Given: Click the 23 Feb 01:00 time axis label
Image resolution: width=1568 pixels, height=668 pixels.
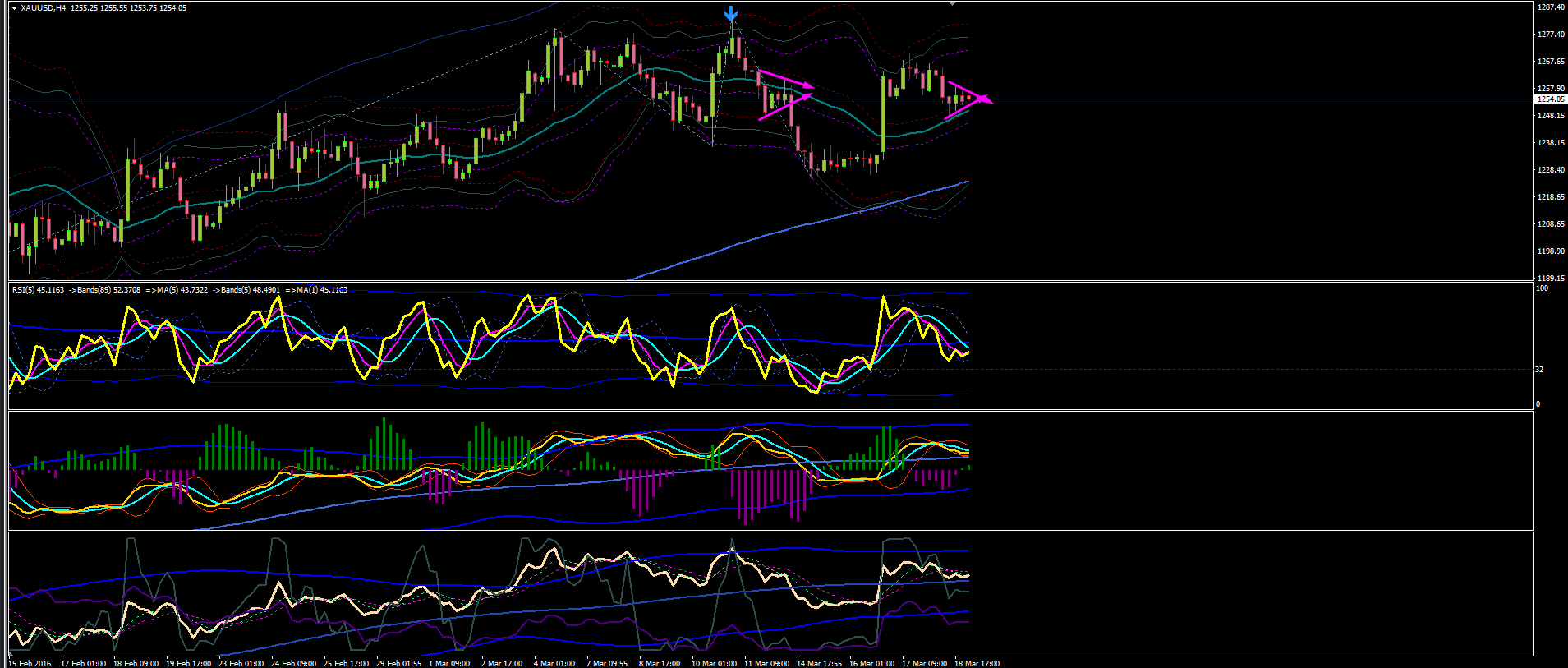Looking at the screenshot, I should [x=241, y=663].
